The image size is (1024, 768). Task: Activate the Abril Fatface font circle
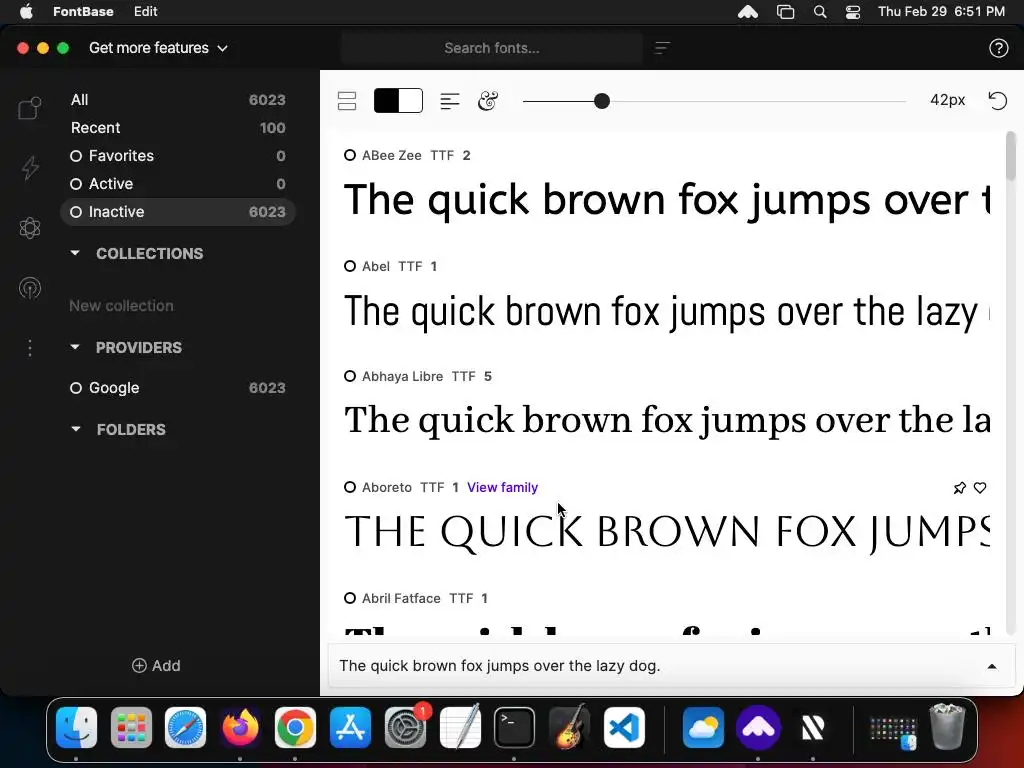(350, 598)
